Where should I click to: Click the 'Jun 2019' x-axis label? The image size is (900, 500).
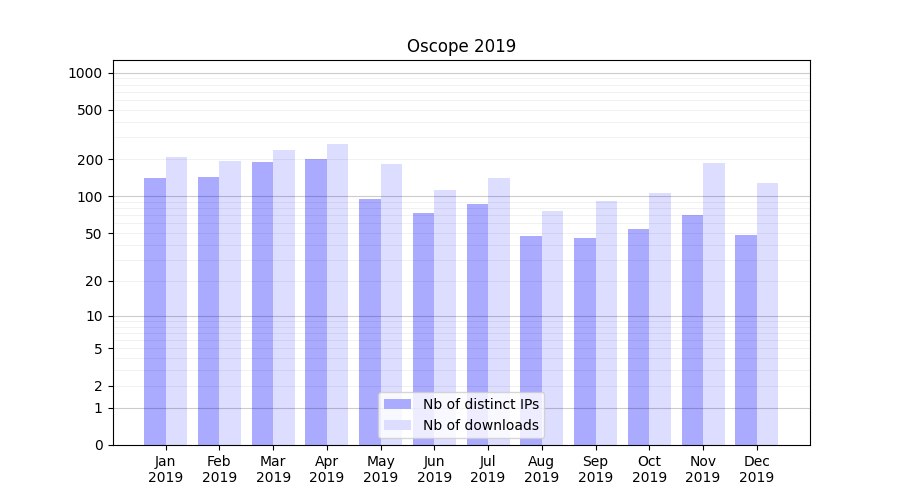(x=434, y=469)
